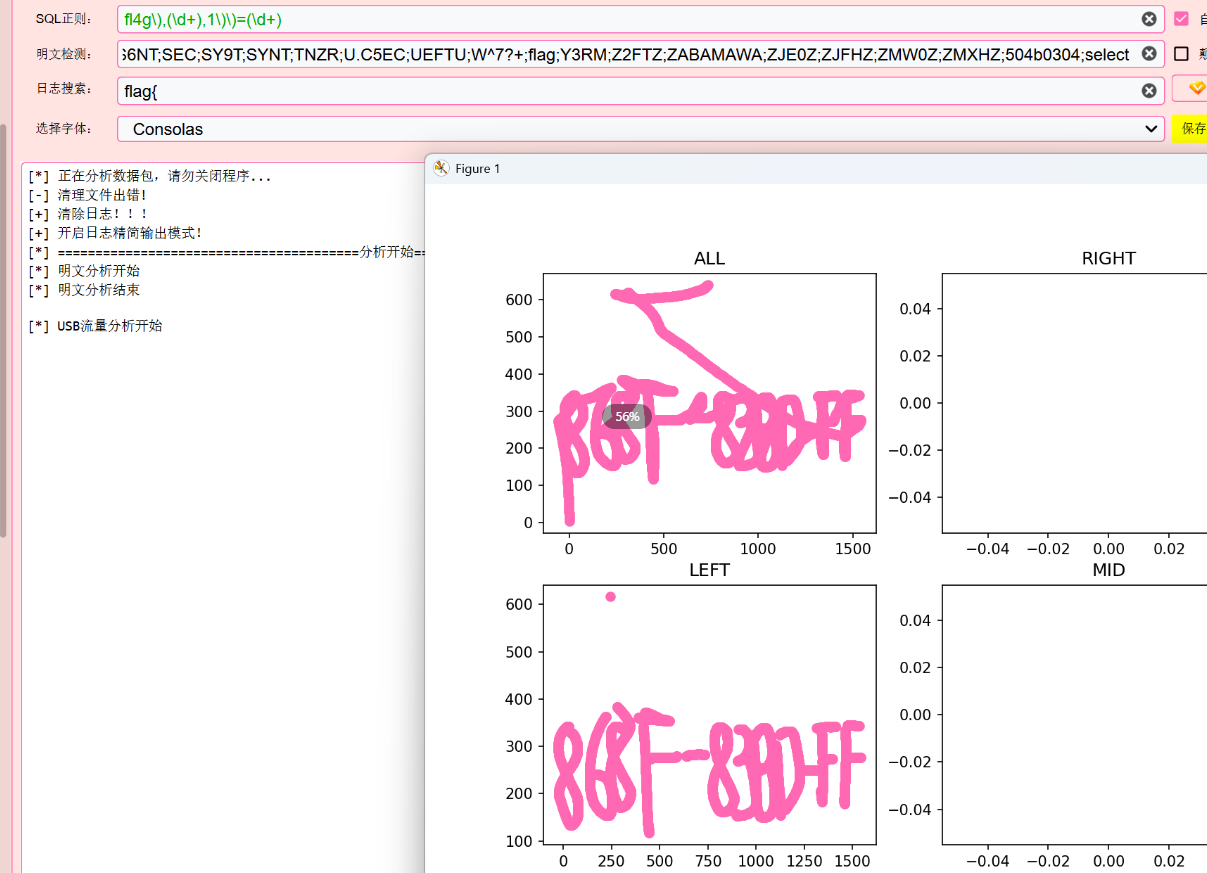Screen dimensions: 1207x873
Task: Clear the 日志搜索 field with its X icon
Action: (1149, 91)
